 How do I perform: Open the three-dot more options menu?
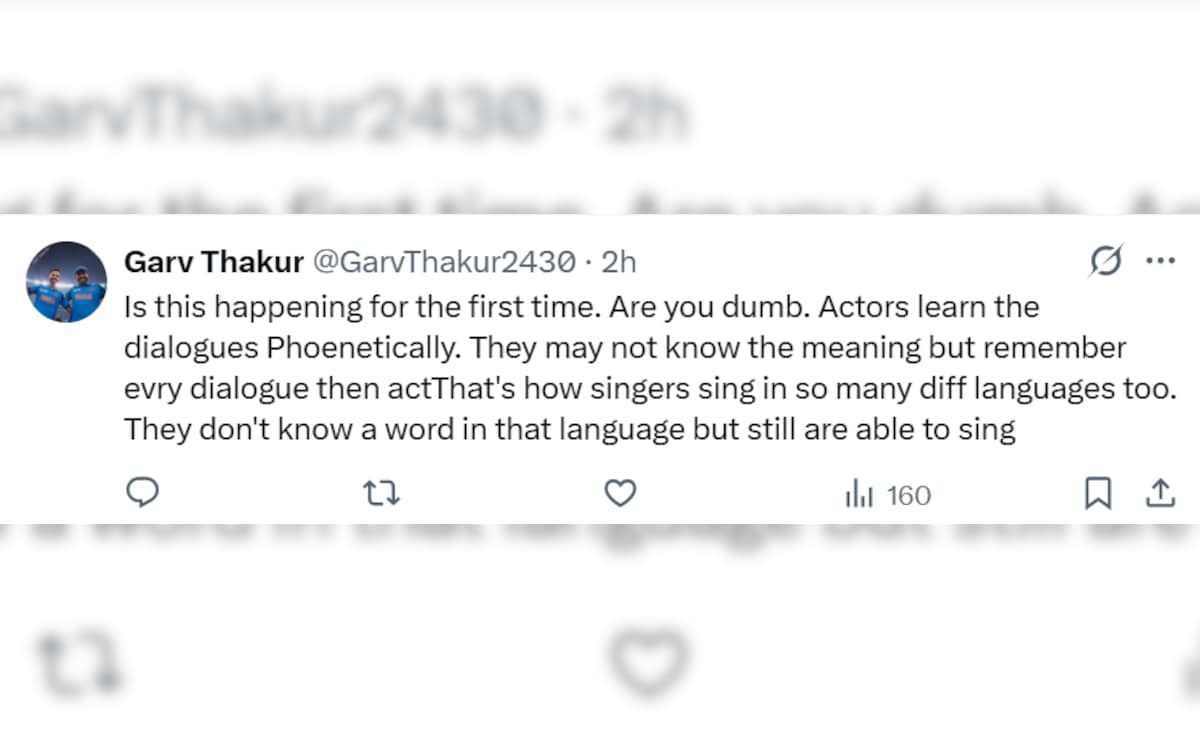tap(1160, 262)
